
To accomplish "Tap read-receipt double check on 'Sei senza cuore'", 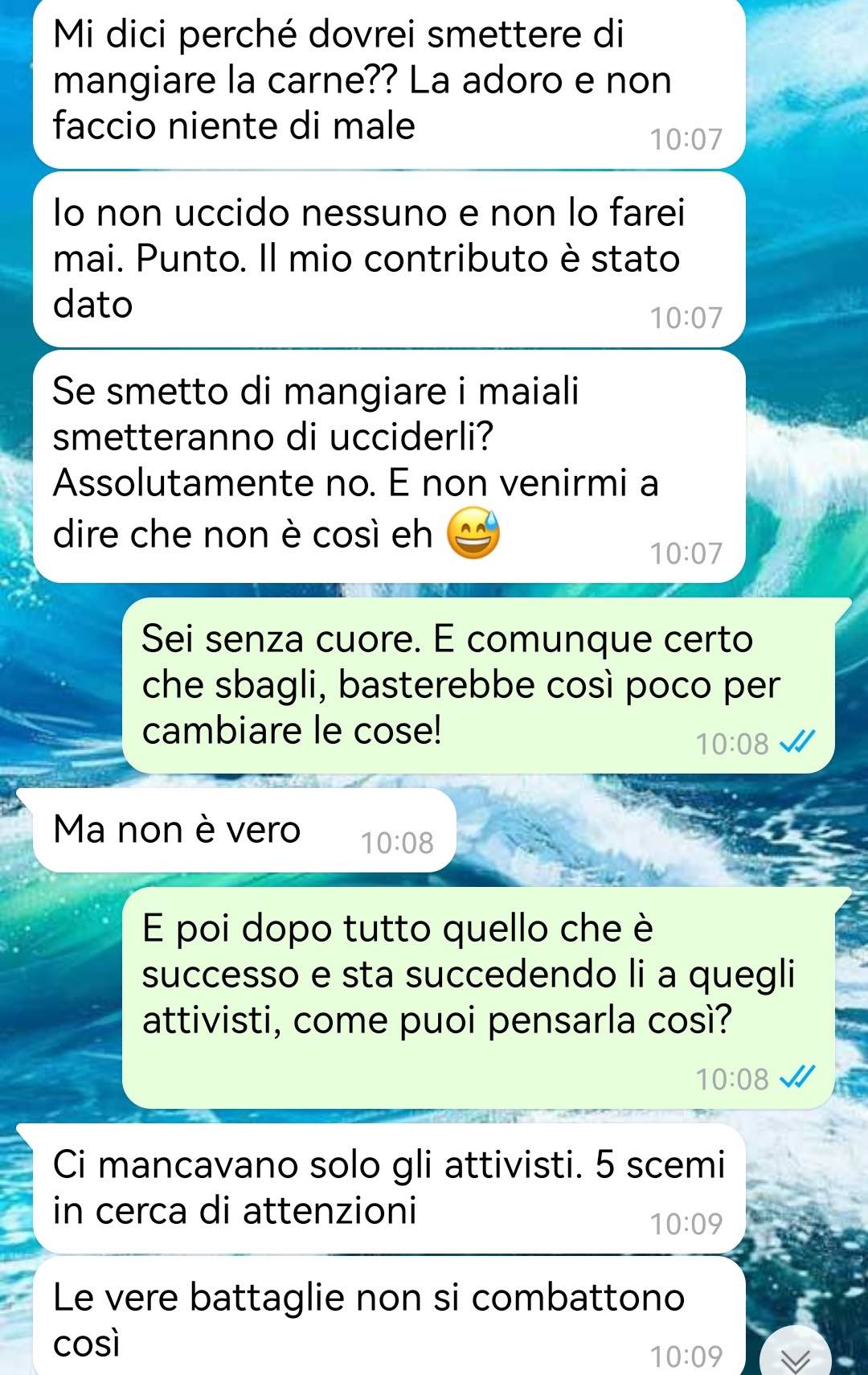I will click(x=798, y=742).
